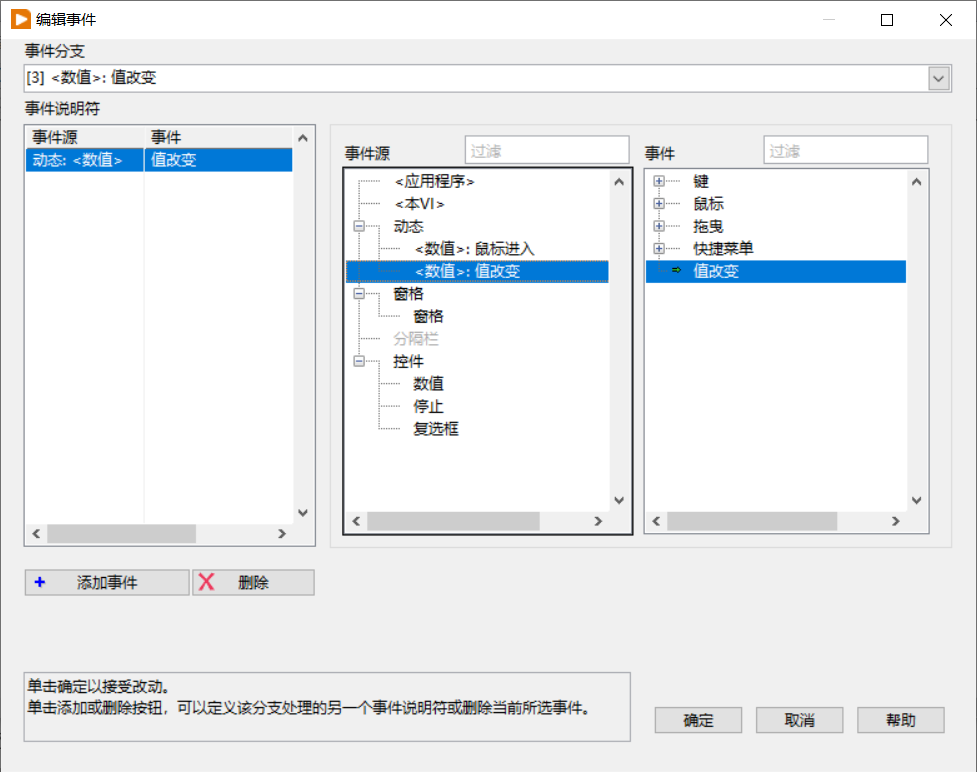Click the 事件 filter input field
This screenshot has width=977, height=772.
pos(845,149)
